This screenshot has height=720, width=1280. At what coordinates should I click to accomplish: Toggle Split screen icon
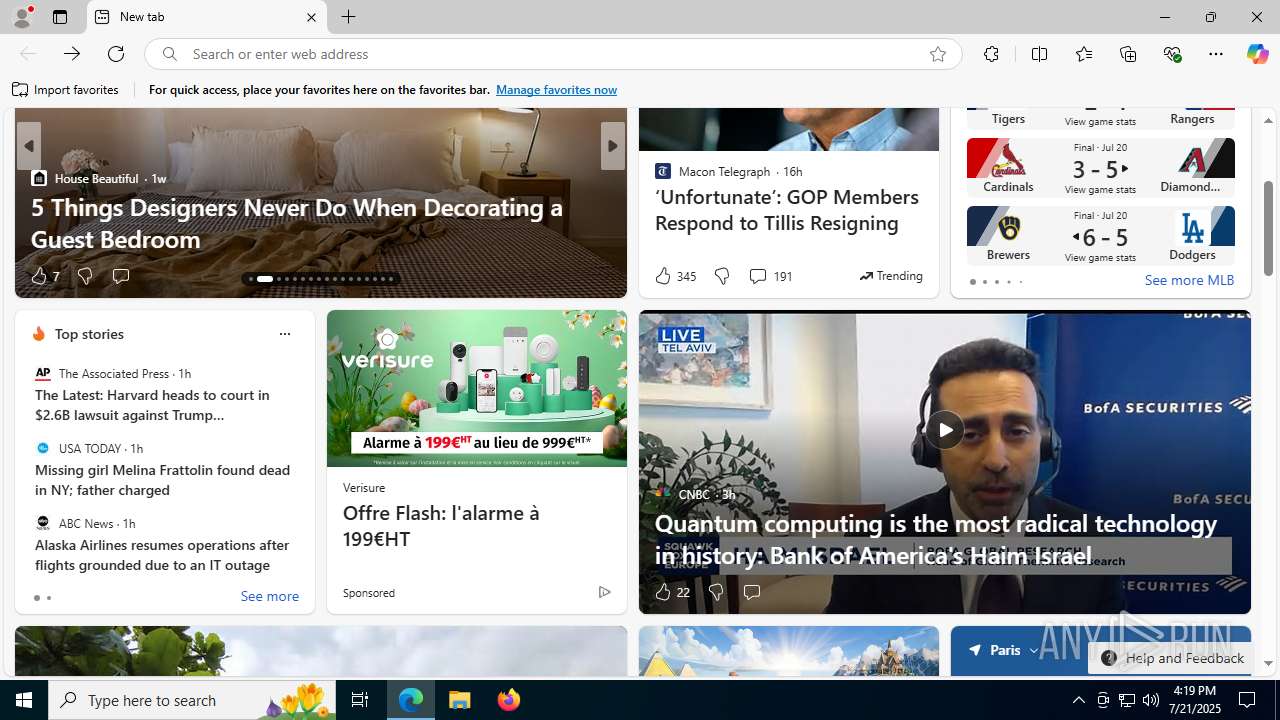(1039, 54)
